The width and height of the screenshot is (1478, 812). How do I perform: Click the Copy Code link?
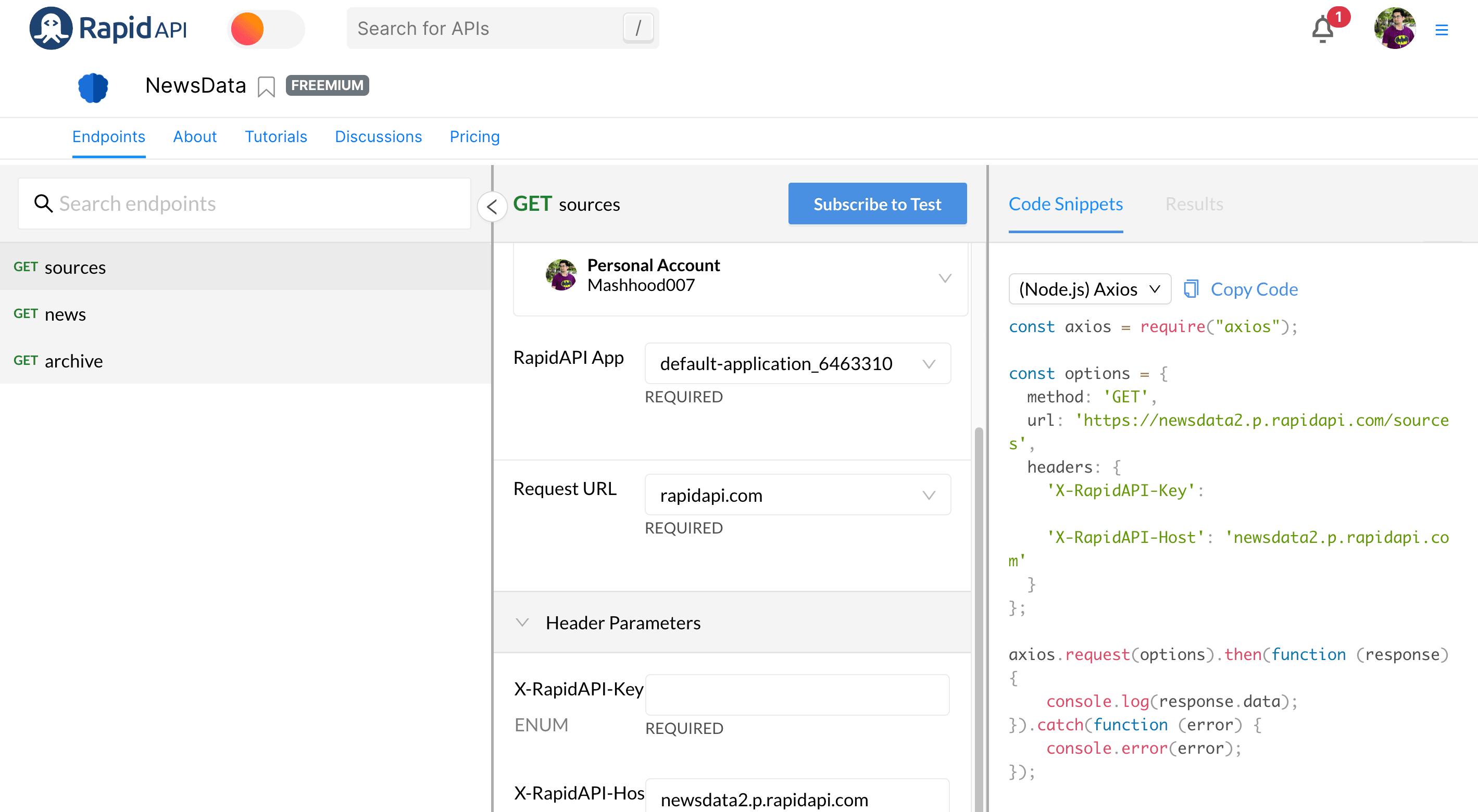(x=1254, y=289)
